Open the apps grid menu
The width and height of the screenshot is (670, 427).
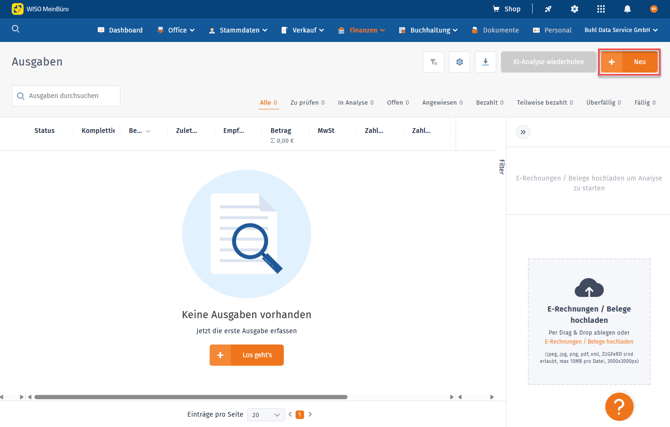[x=600, y=9]
